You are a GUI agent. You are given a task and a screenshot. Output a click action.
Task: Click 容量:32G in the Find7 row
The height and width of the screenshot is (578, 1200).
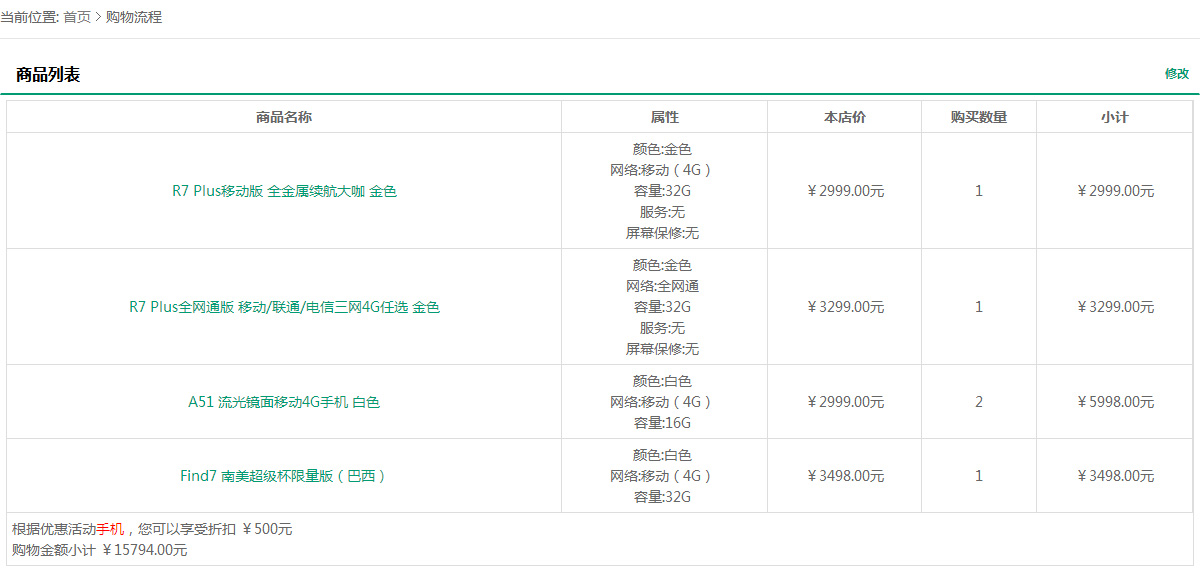tap(662, 497)
